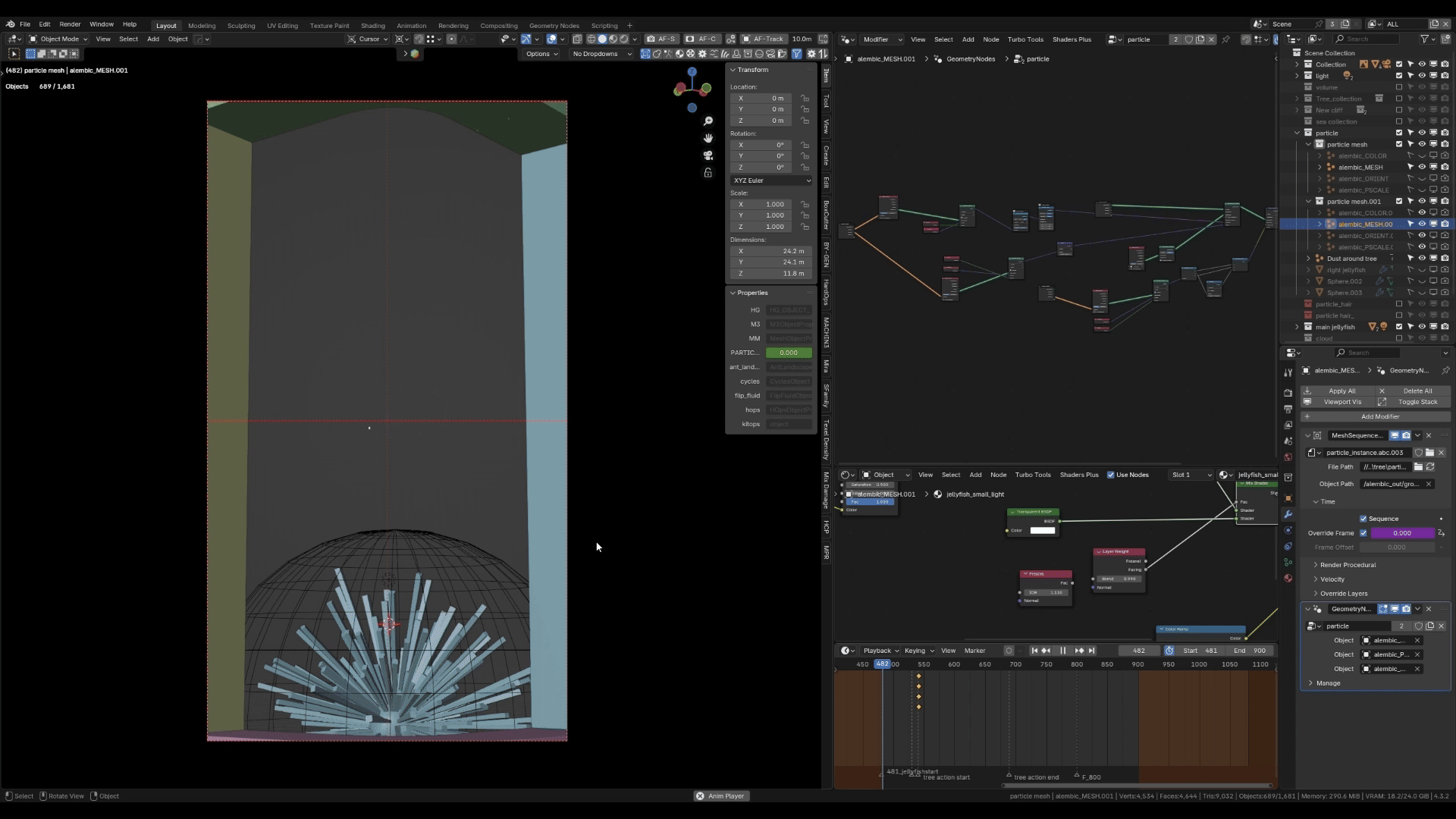Enable the volume collection checkbox
The height and width of the screenshot is (819, 1456).
coord(1399,87)
